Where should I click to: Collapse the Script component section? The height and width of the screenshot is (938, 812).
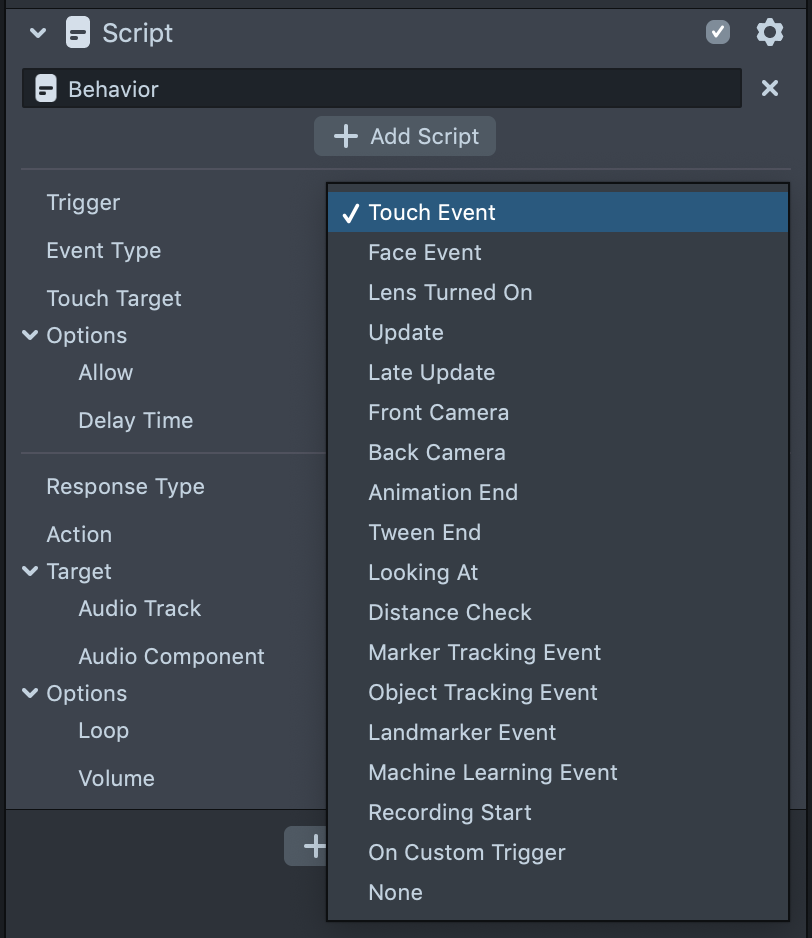click(x=38, y=33)
